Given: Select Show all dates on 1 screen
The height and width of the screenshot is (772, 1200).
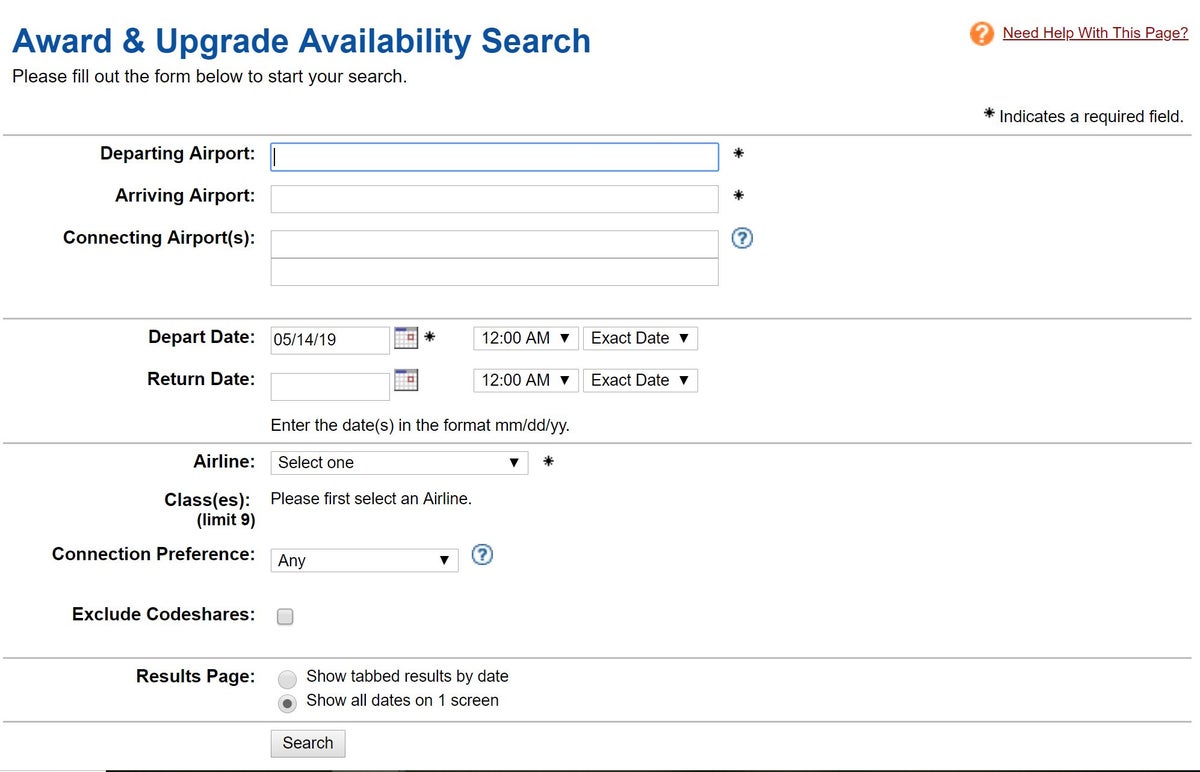Looking at the screenshot, I should coord(287,703).
